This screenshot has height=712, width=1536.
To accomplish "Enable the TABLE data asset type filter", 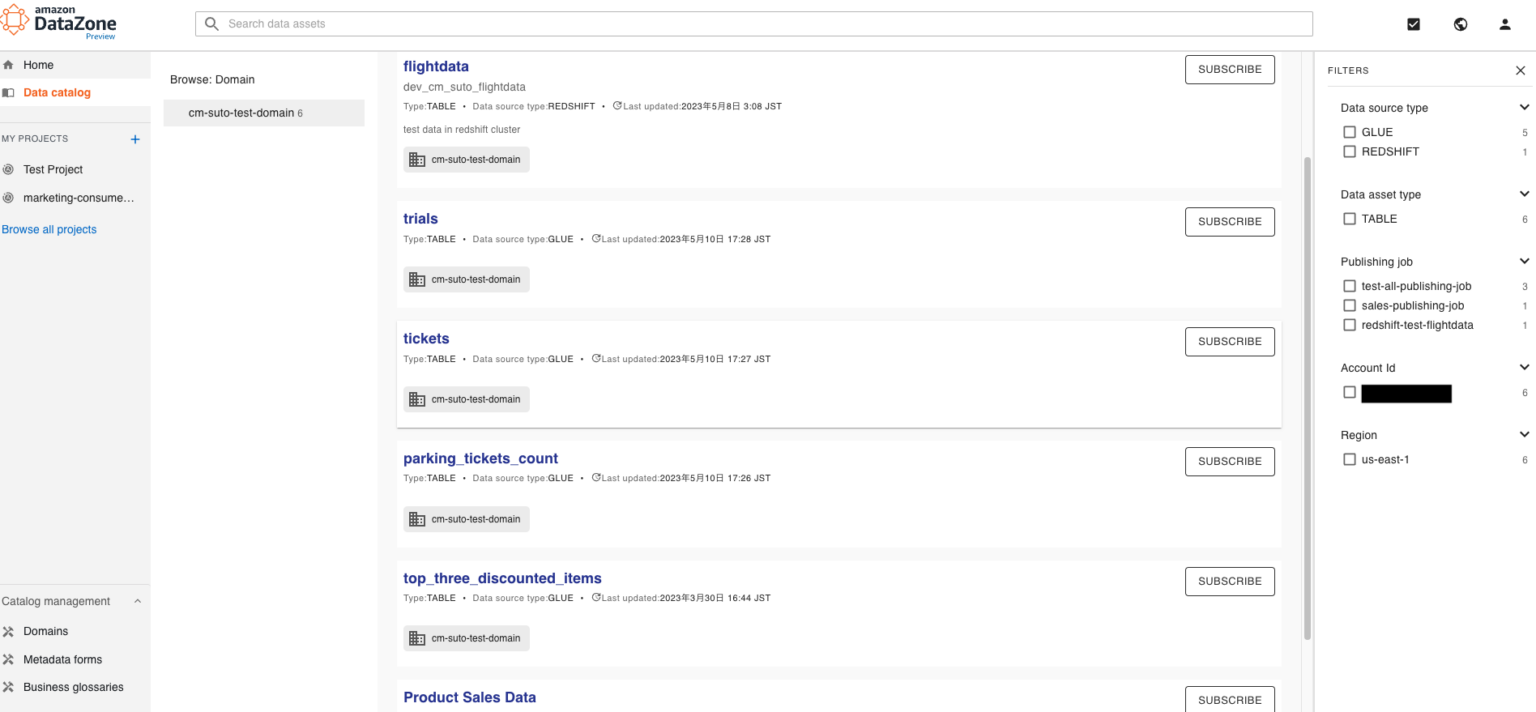I will 1349,218.
